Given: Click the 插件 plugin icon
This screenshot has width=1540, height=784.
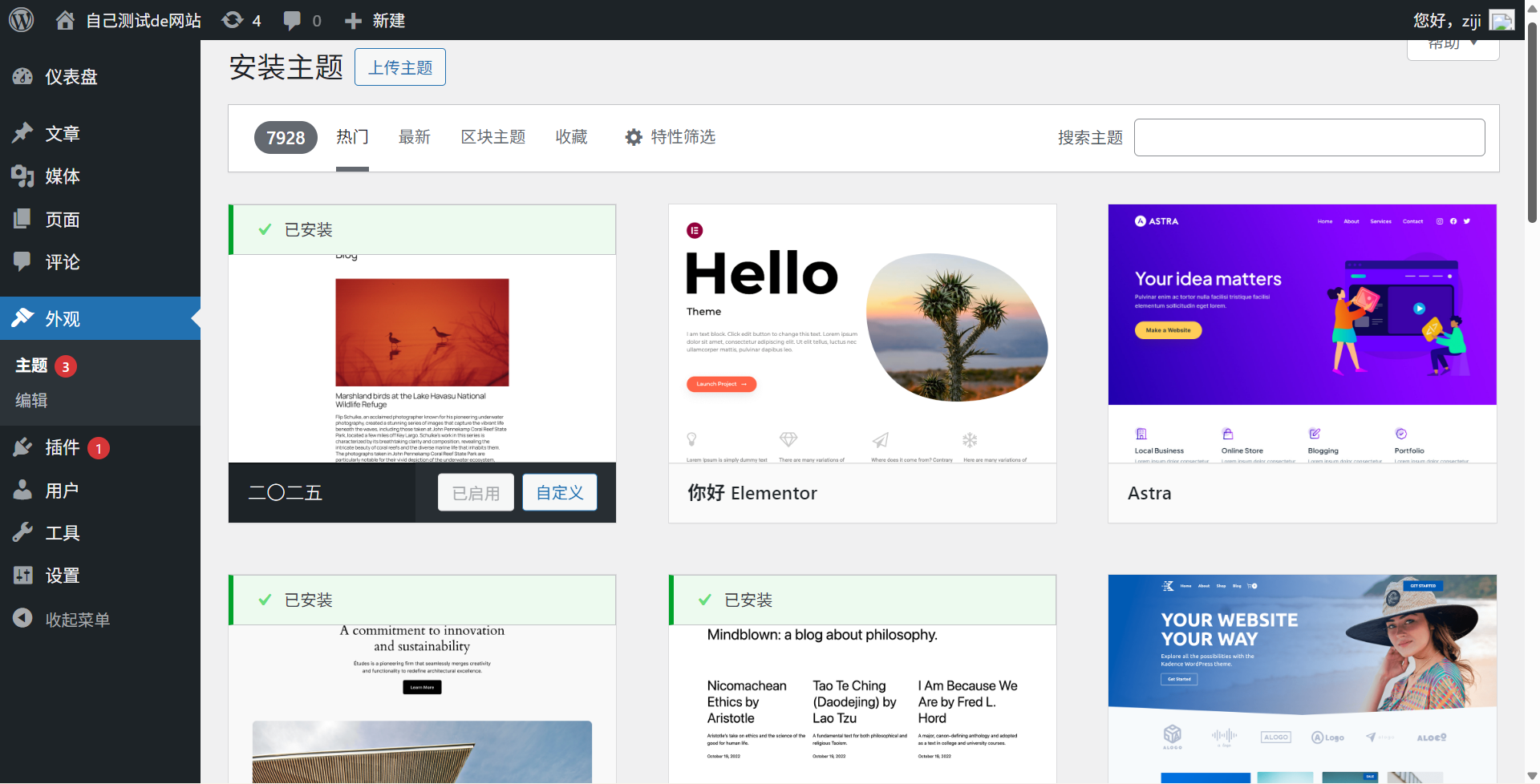Looking at the screenshot, I should pos(22,447).
